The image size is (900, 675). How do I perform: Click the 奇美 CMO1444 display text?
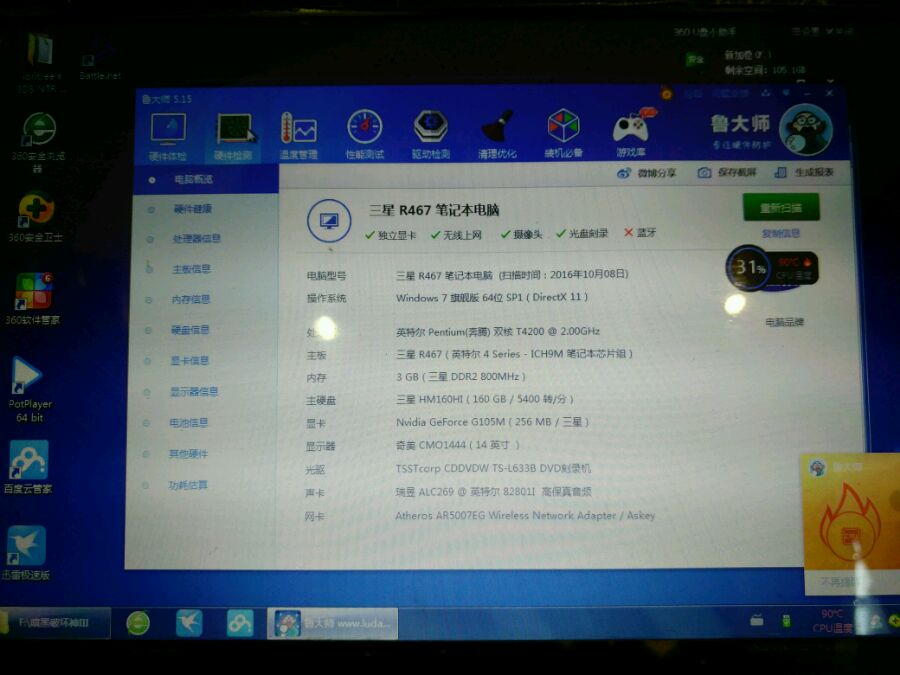click(457, 445)
